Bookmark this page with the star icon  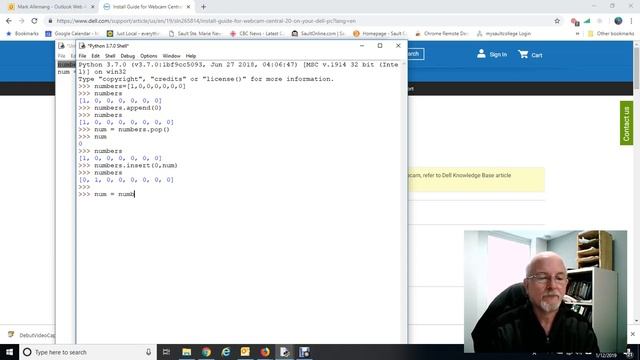tap(557, 21)
